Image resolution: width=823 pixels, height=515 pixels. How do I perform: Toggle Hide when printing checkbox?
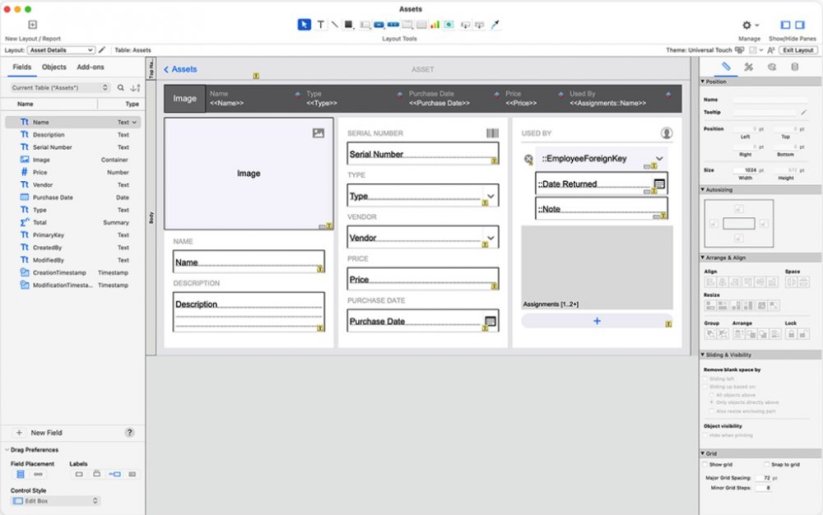click(705, 435)
